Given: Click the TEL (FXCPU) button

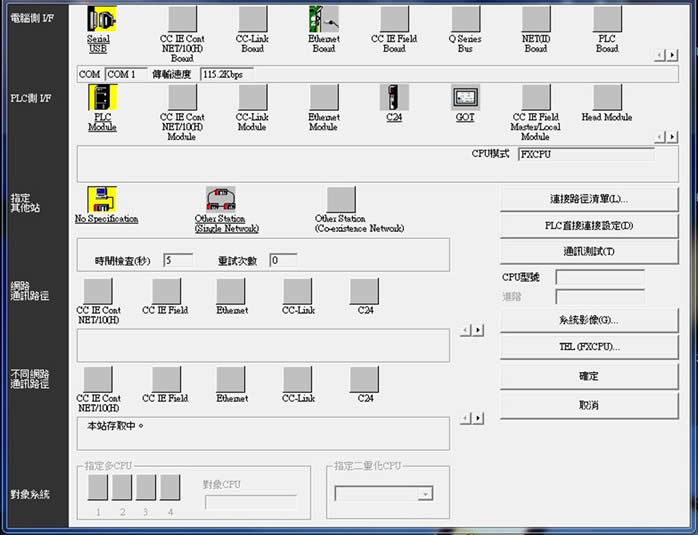Looking at the screenshot, I should pos(588,347).
